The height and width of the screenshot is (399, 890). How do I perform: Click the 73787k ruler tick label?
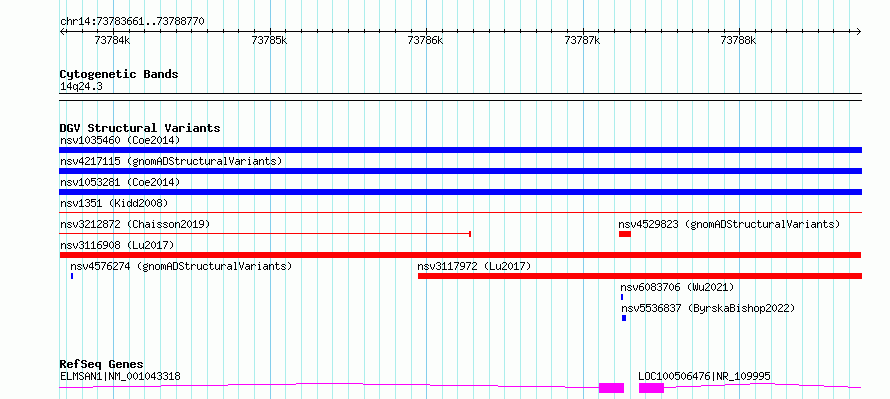coord(582,40)
